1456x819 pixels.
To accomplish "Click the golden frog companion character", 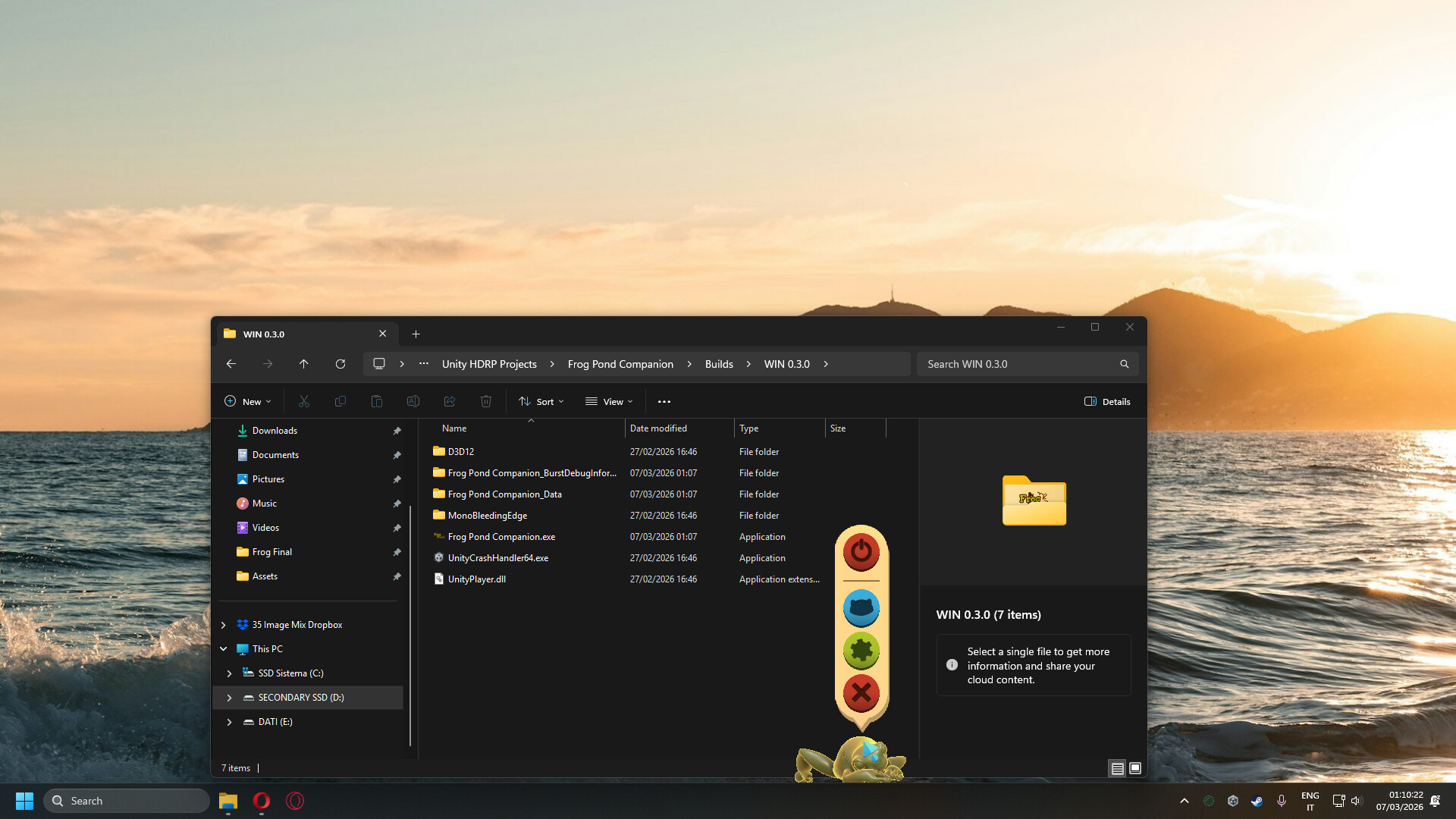I will tap(852, 761).
